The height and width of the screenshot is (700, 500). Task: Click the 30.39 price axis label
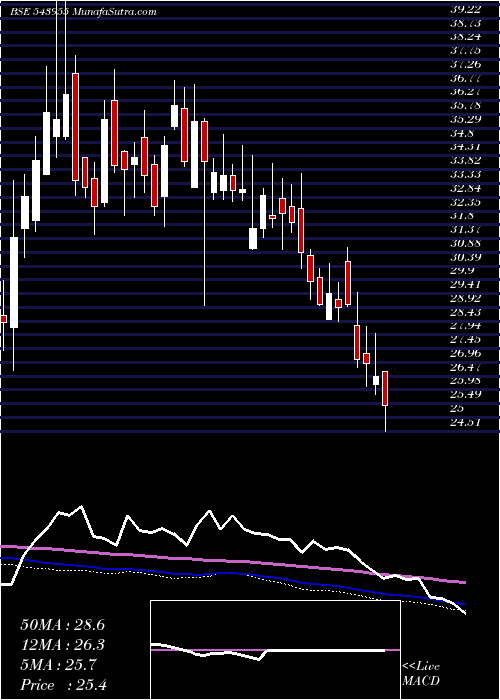pyautogui.click(x=465, y=257)
